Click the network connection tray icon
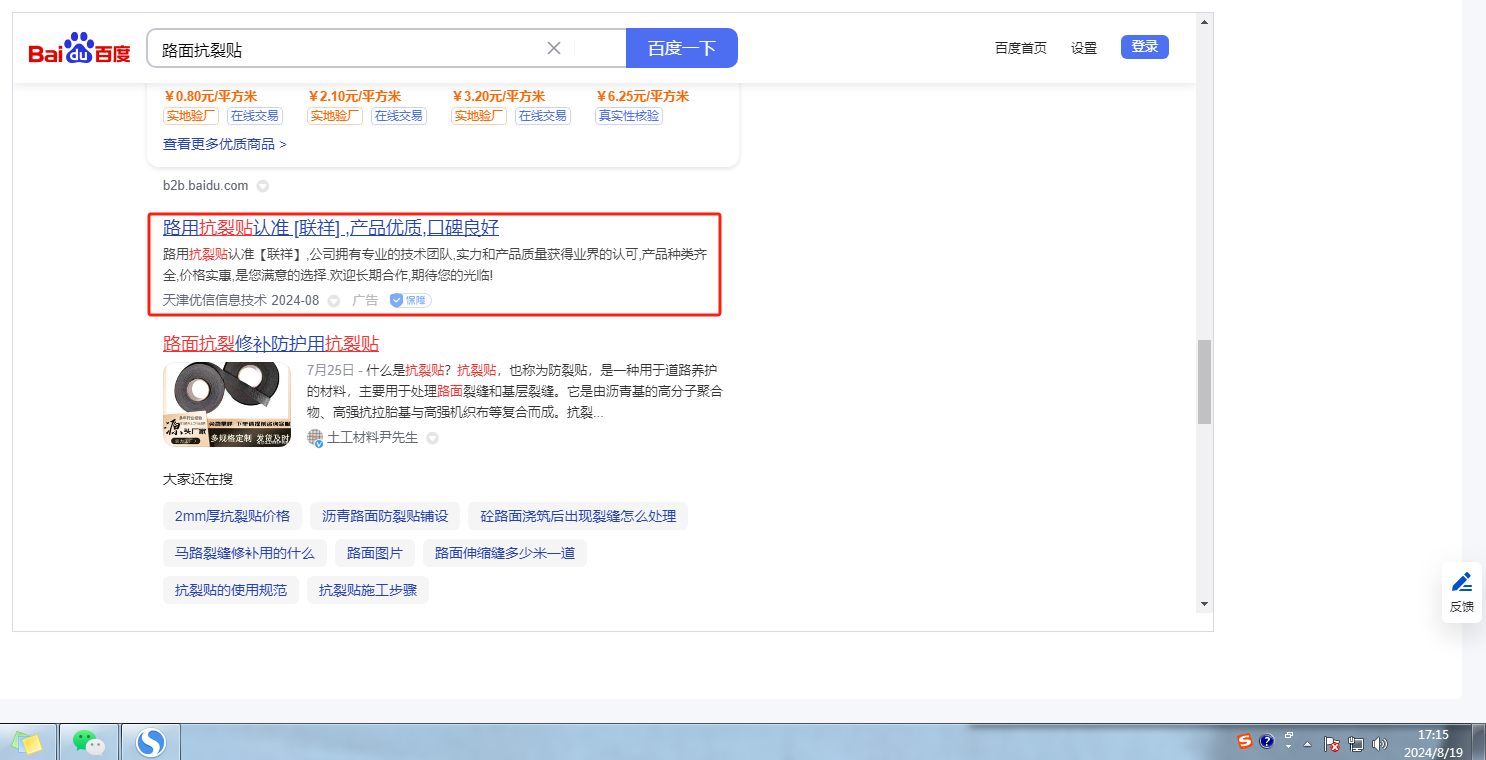The height and width of the screenshot is (760, 1486). pyautogui.click(x=1356, y=743)
